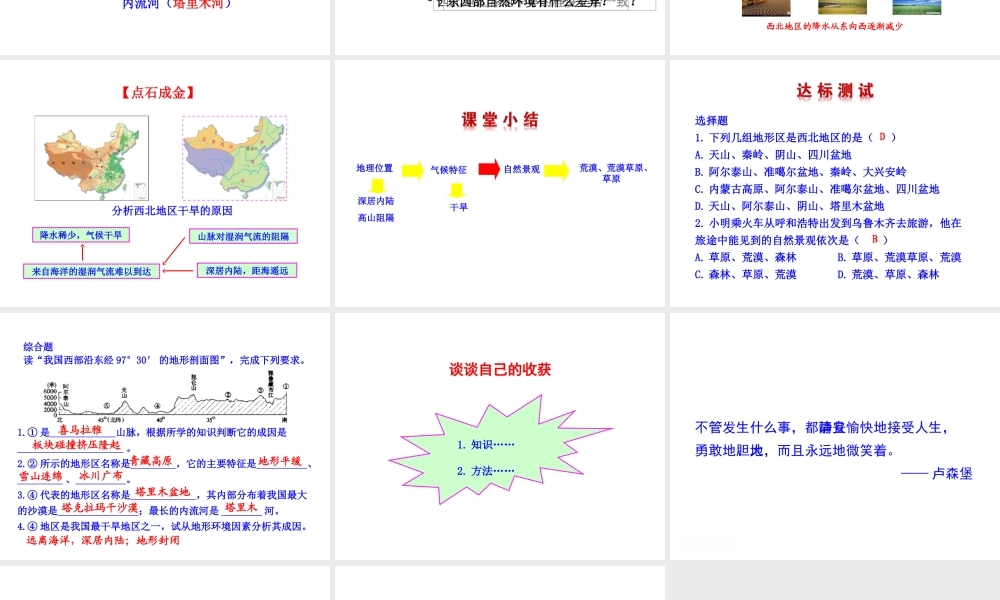Click red answer 远离海洋，深居内陆；地形封闭
The width and height of the screenshot is (1000, 600).
tap(103, 541)
